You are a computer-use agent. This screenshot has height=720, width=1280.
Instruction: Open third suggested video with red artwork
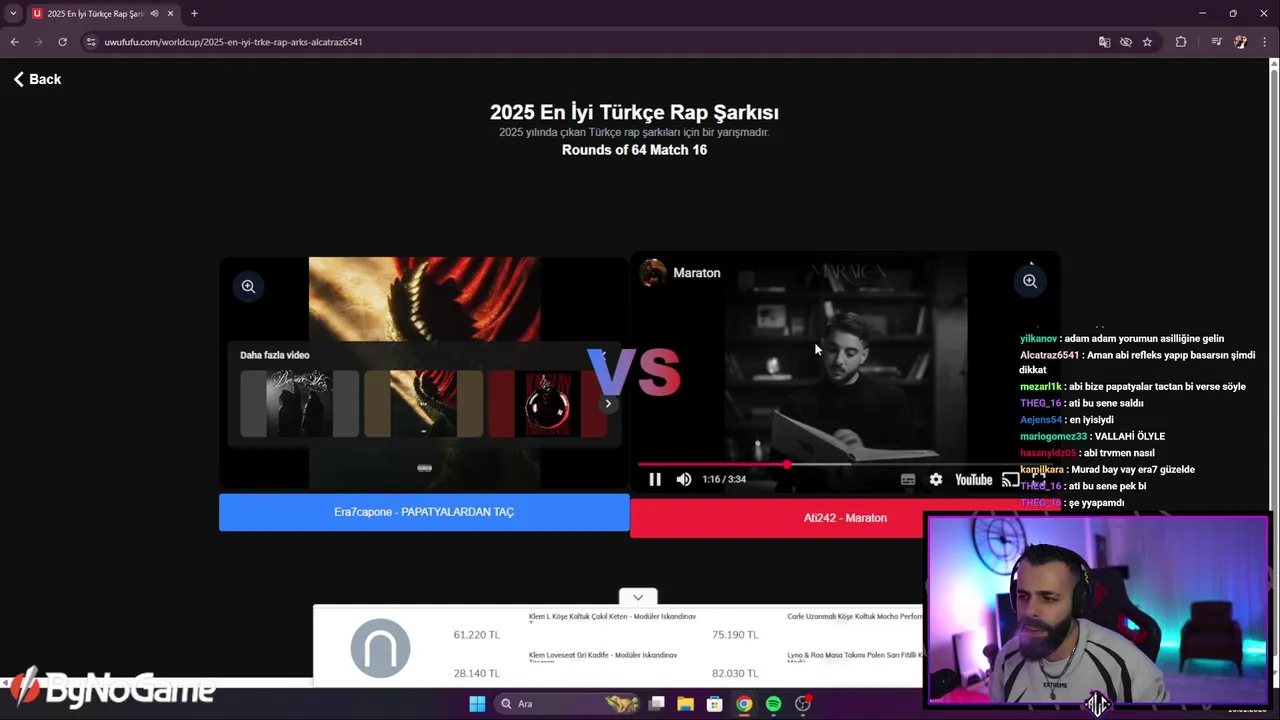(x=548, y=404)
